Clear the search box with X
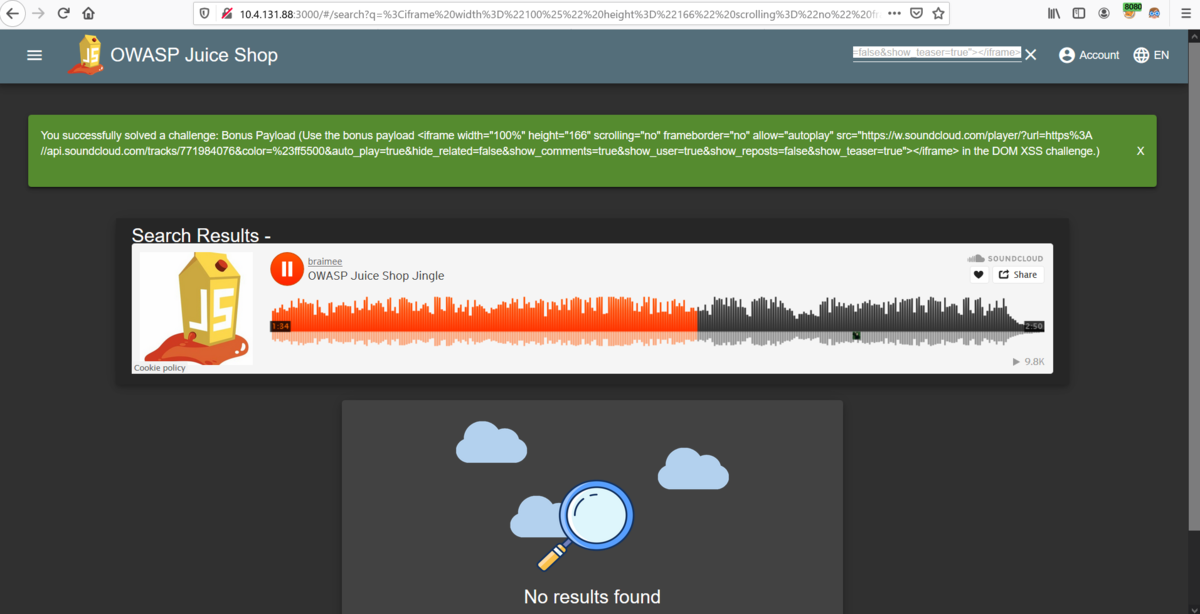Screen dimensions: 1200x614 click(1031, 55)
